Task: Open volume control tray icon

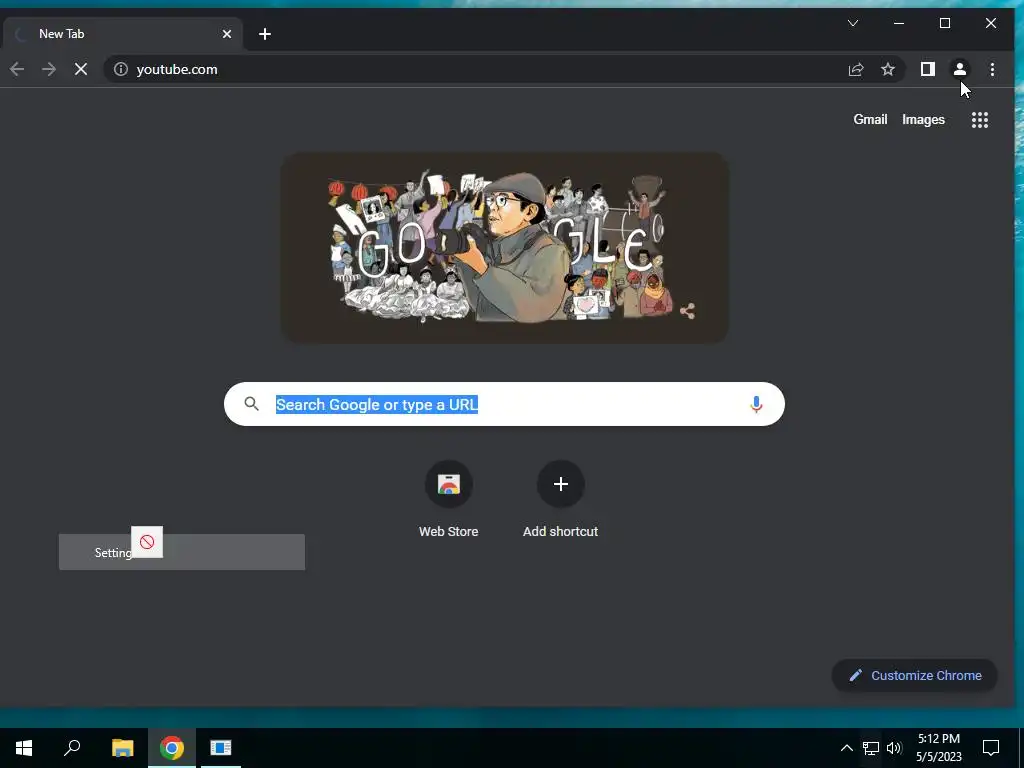Action: click(894, 748)
